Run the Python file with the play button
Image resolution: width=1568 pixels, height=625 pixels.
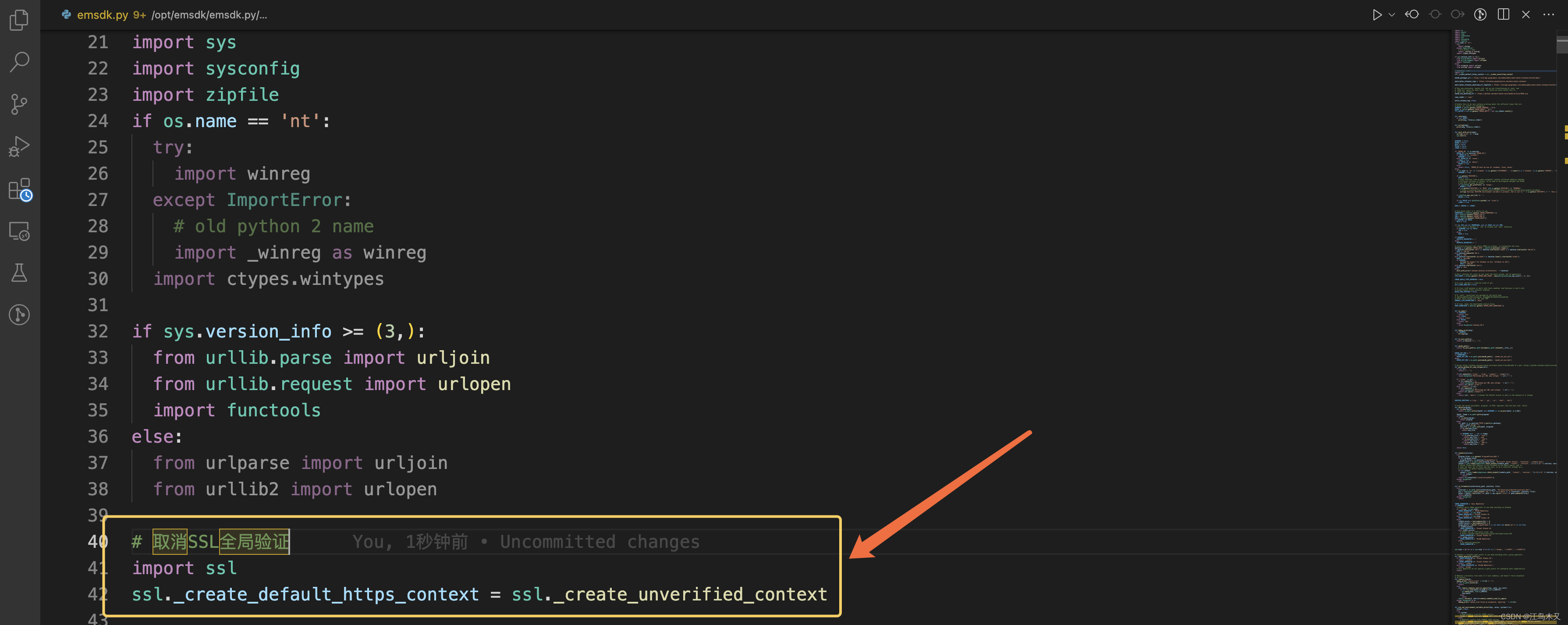(x=1377, y=14)
